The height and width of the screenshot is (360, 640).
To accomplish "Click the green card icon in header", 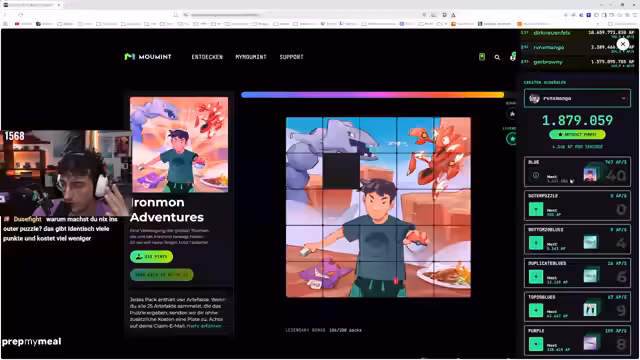I will click(x=482, y=57).
